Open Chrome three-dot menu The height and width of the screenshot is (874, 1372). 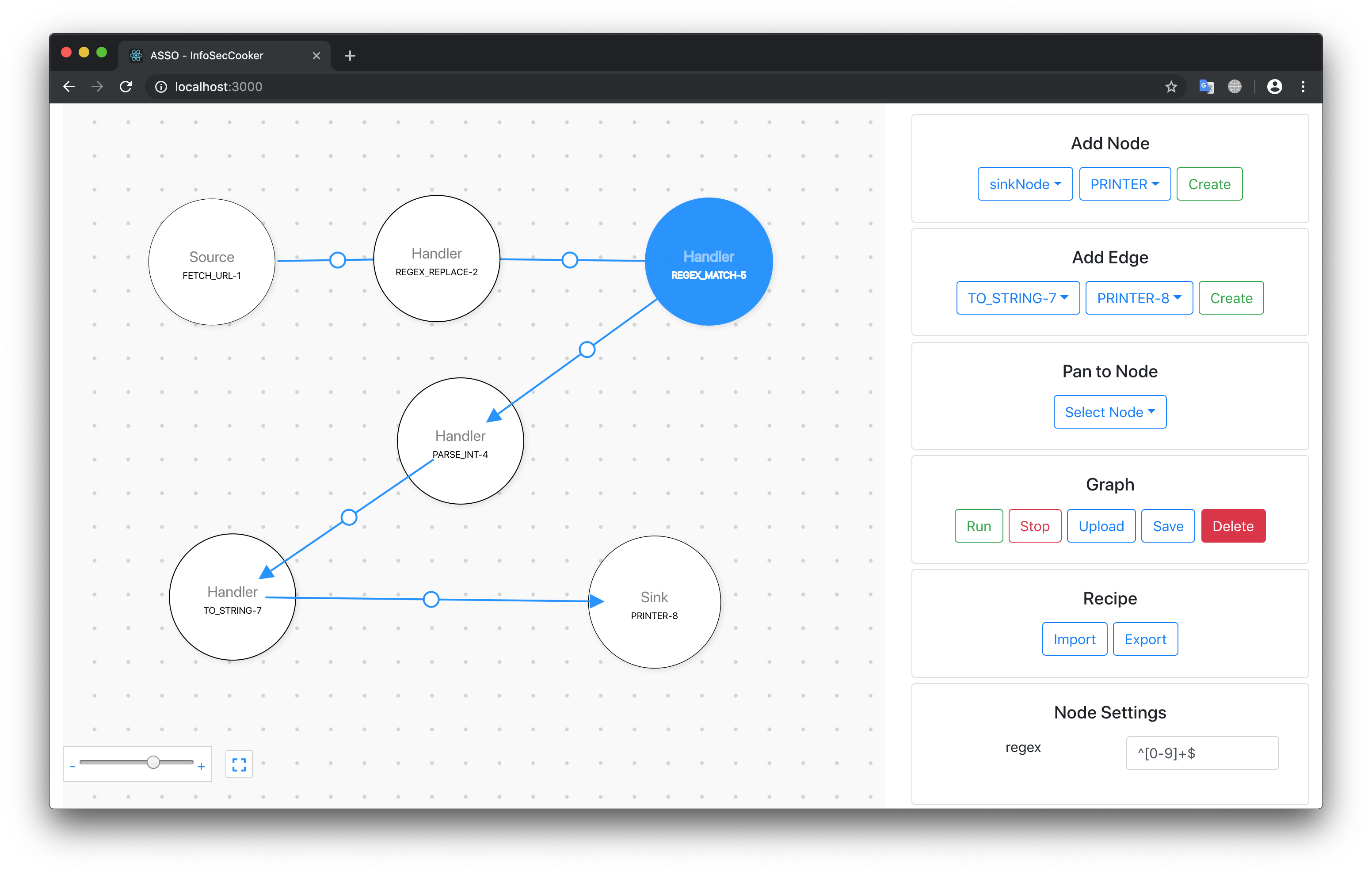(x=1303, y=87)
